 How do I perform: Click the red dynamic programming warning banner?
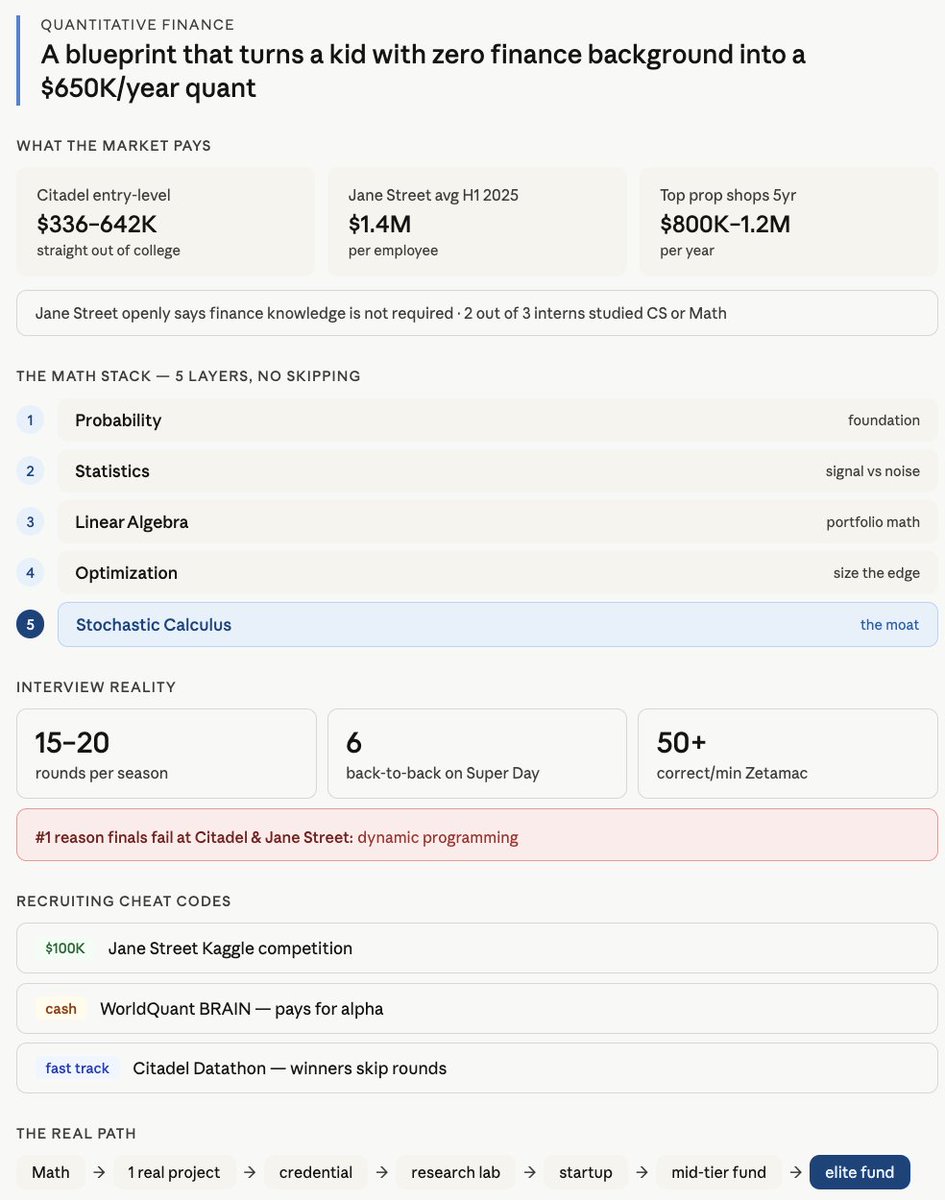click(477, 835)
